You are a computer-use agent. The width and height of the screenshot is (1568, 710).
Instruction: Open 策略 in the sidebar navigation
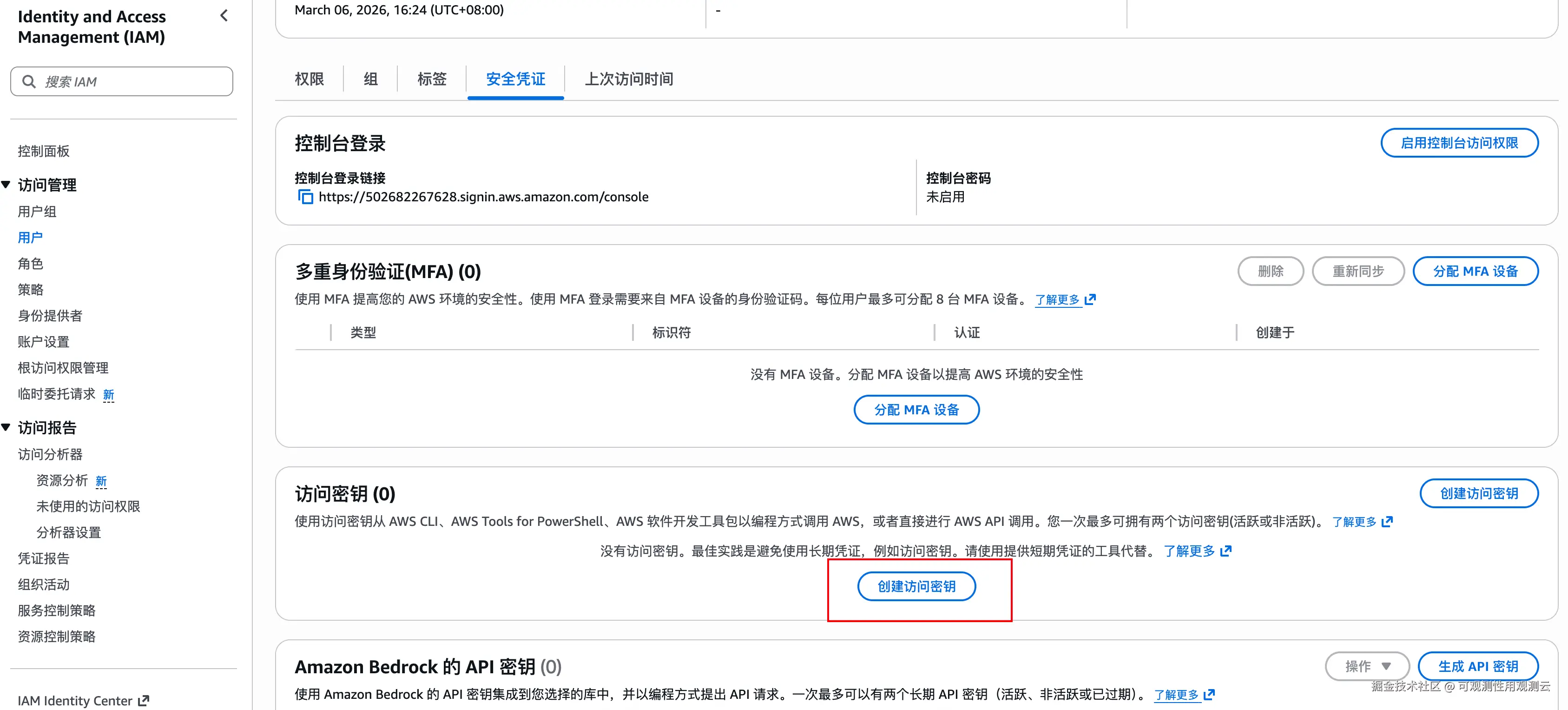click(30, 290)
